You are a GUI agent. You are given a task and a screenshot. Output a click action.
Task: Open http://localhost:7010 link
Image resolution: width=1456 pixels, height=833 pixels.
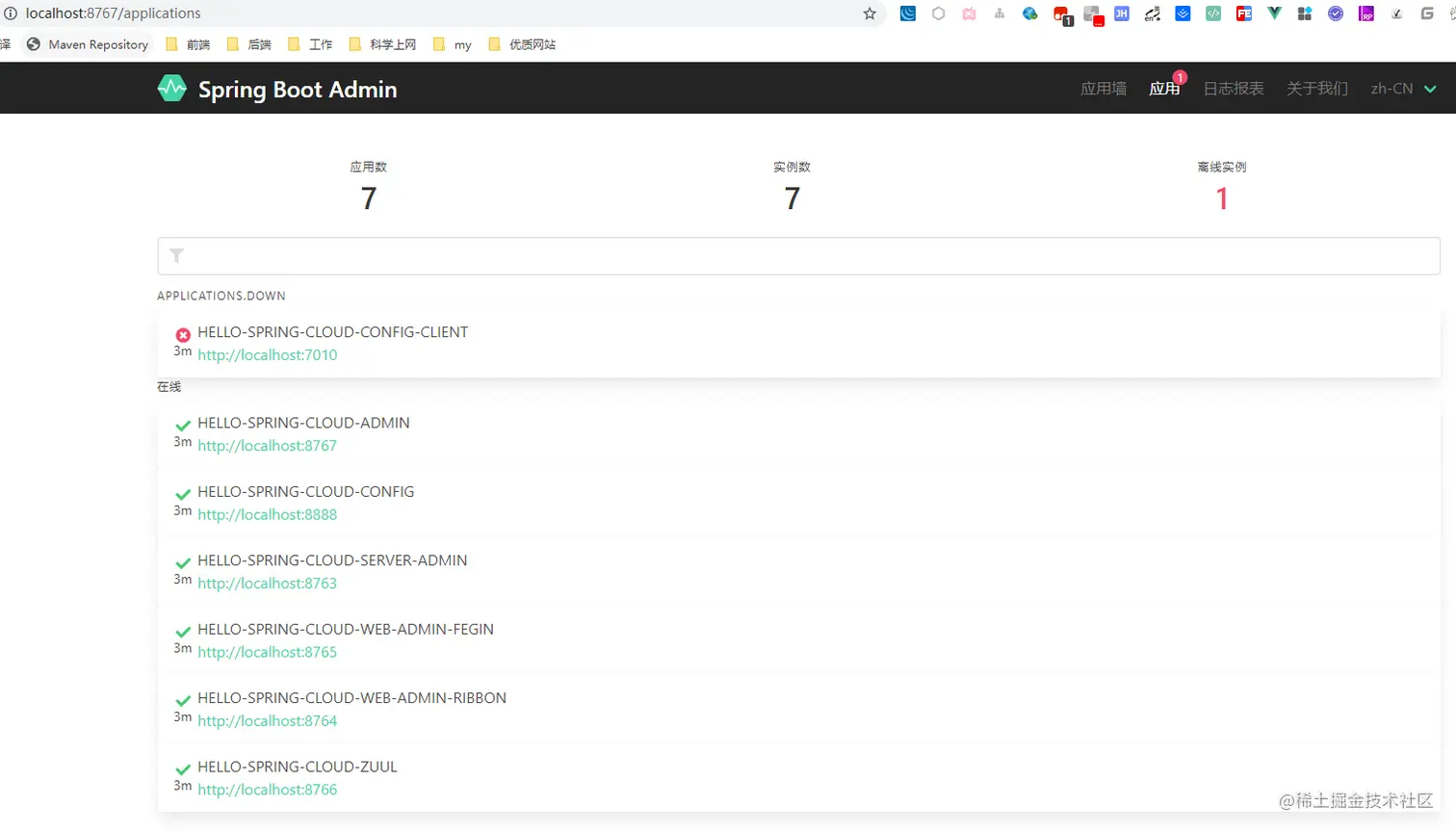(267, 354)
